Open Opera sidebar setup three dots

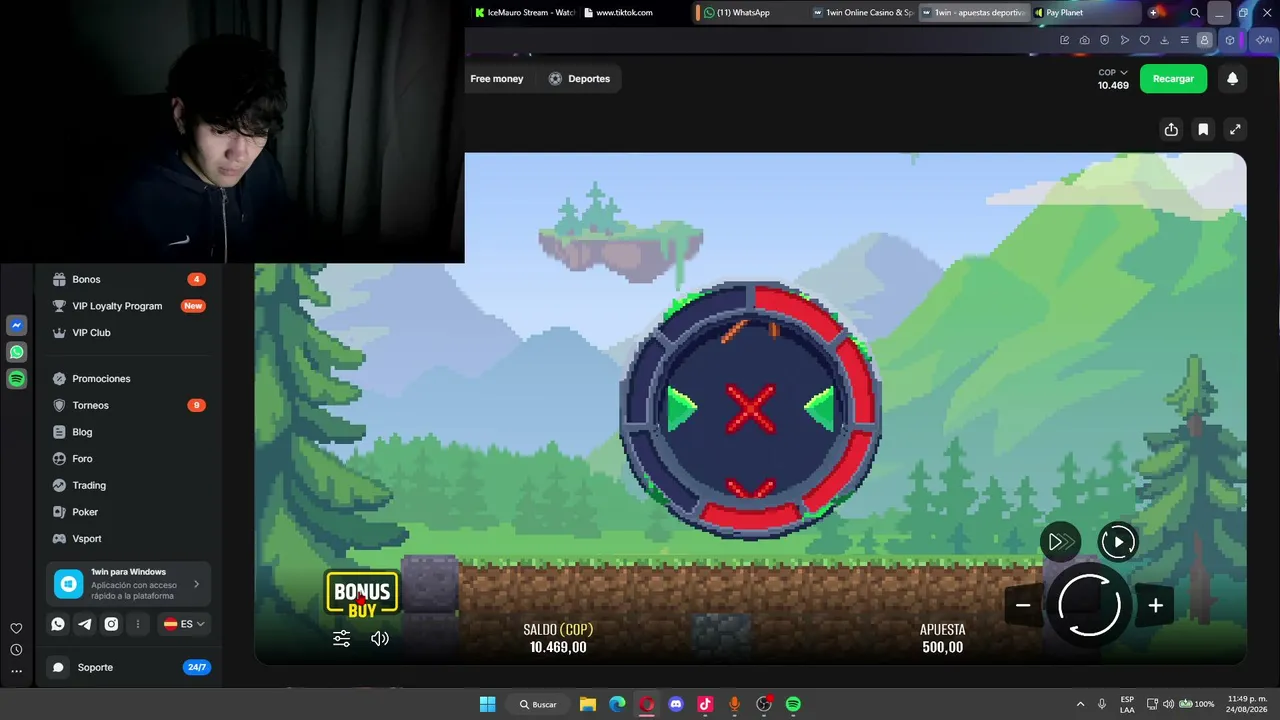click(16, 671)
